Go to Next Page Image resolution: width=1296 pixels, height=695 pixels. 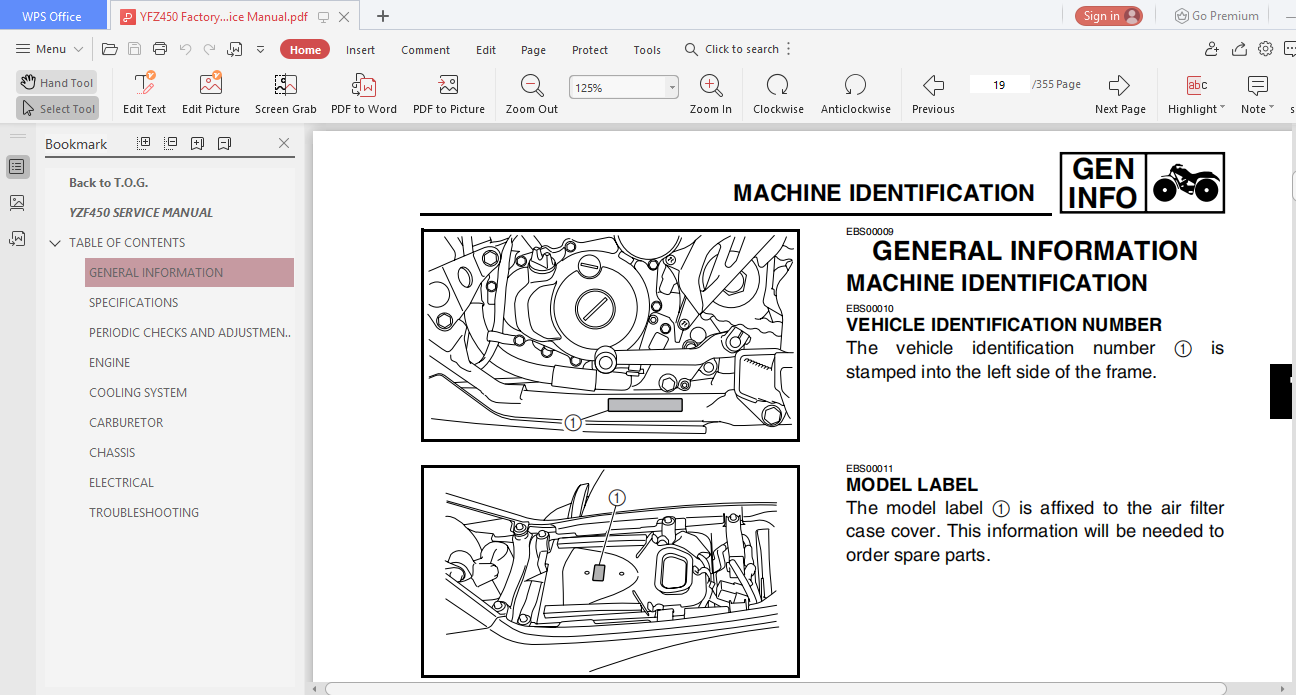1120,94
